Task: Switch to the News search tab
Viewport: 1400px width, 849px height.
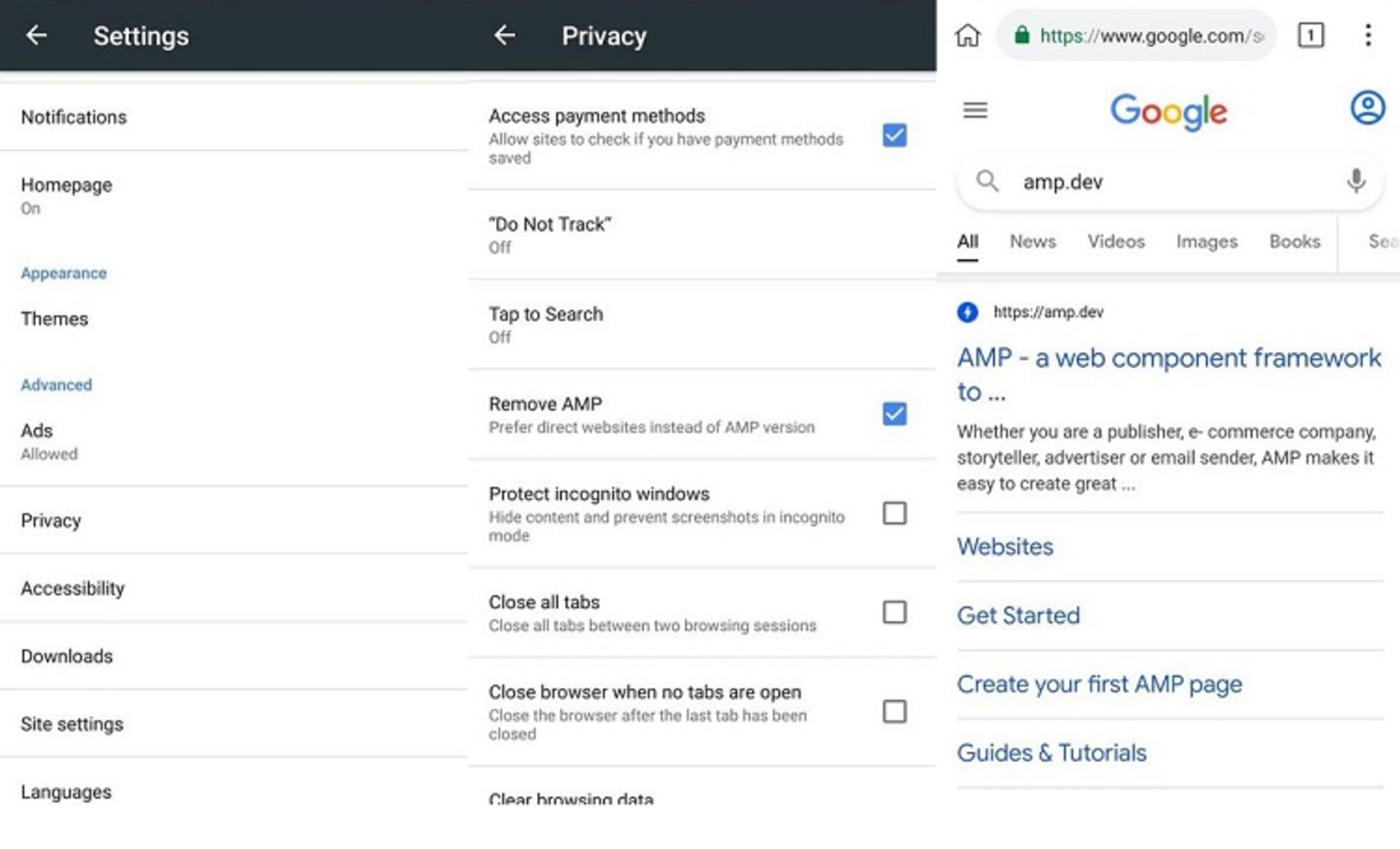Action: (x=1032, y=241)
